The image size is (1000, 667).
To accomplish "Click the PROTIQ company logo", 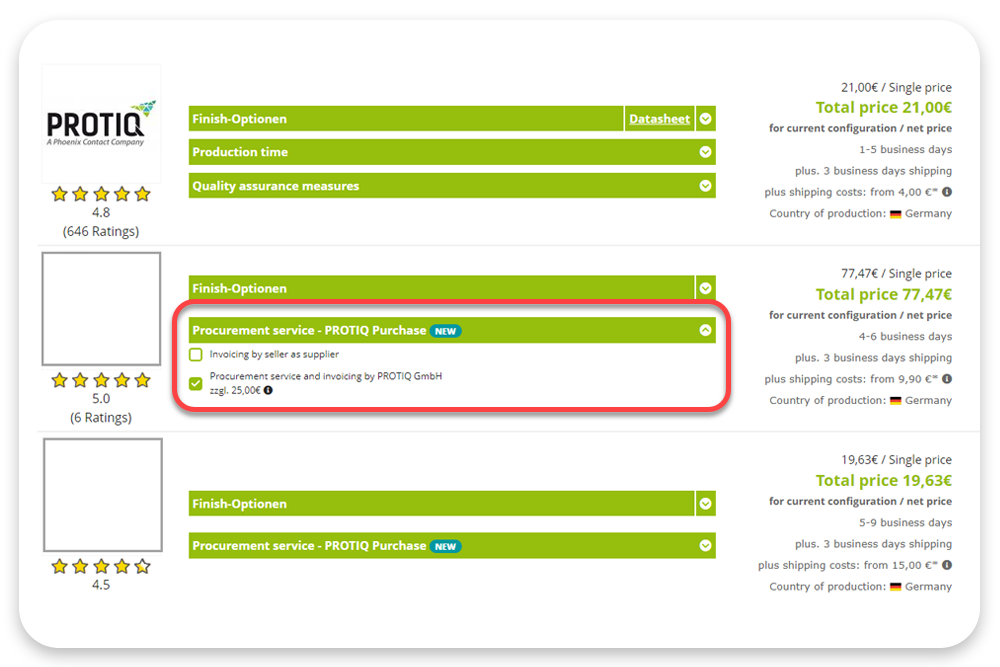I will [100, 122].
